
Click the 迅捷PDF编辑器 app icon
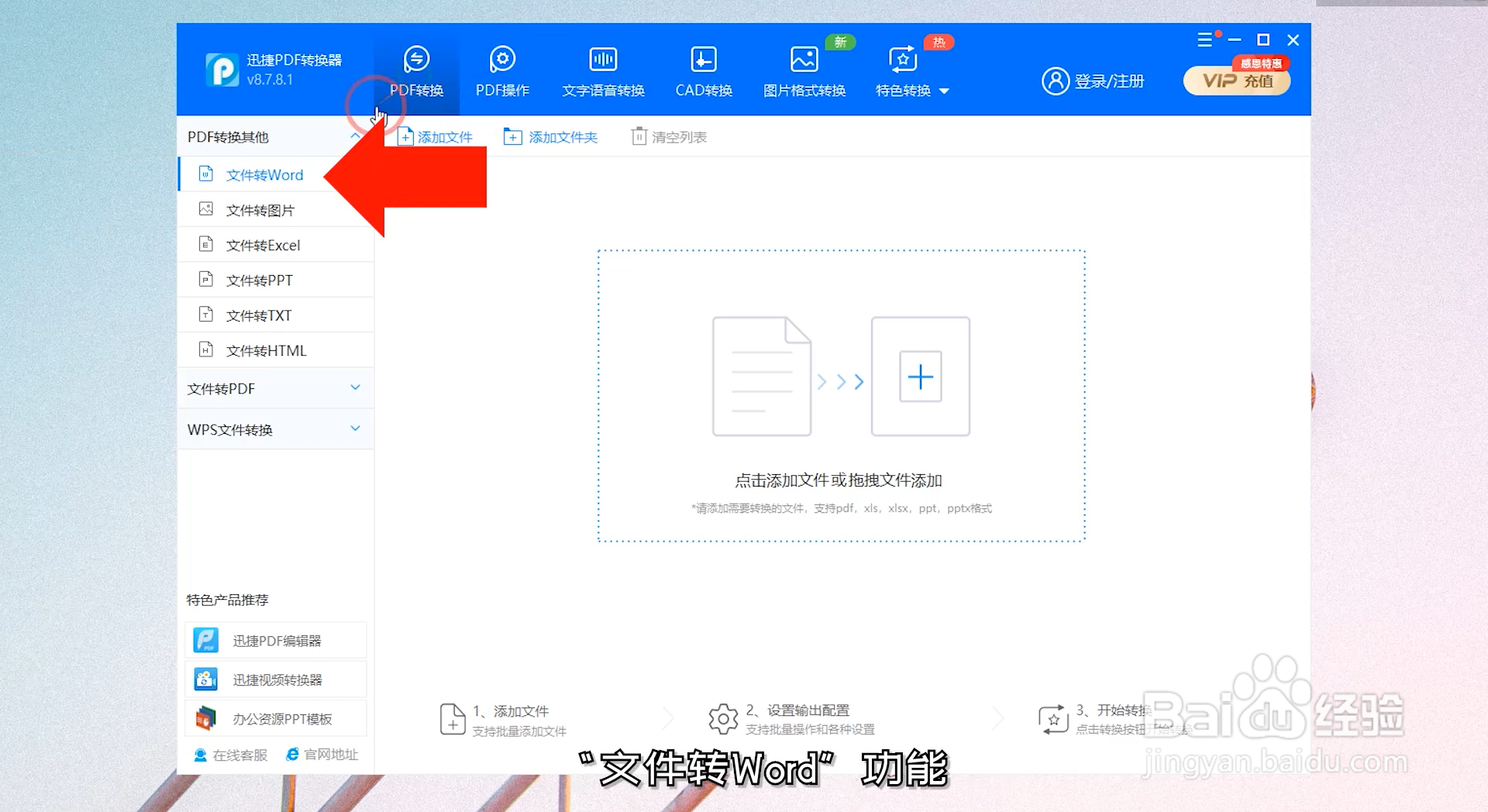click(205, 640)
